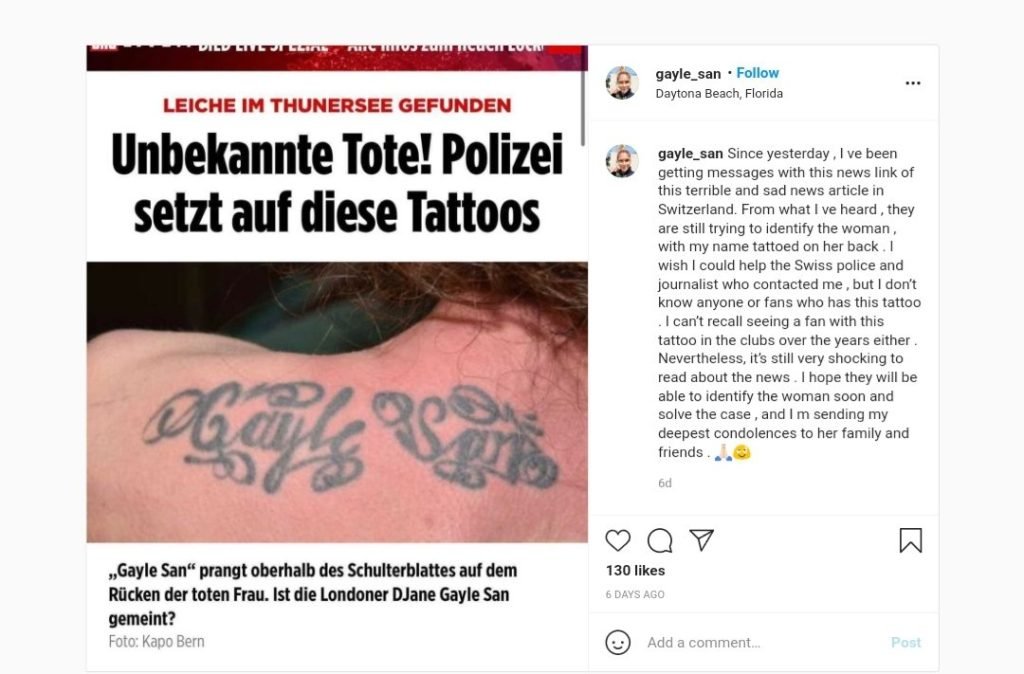Image resolution: width=1024 pixels, height=674 pixels.
Task: Submit the comment with the Post button
Action: (x=906, y=643)
